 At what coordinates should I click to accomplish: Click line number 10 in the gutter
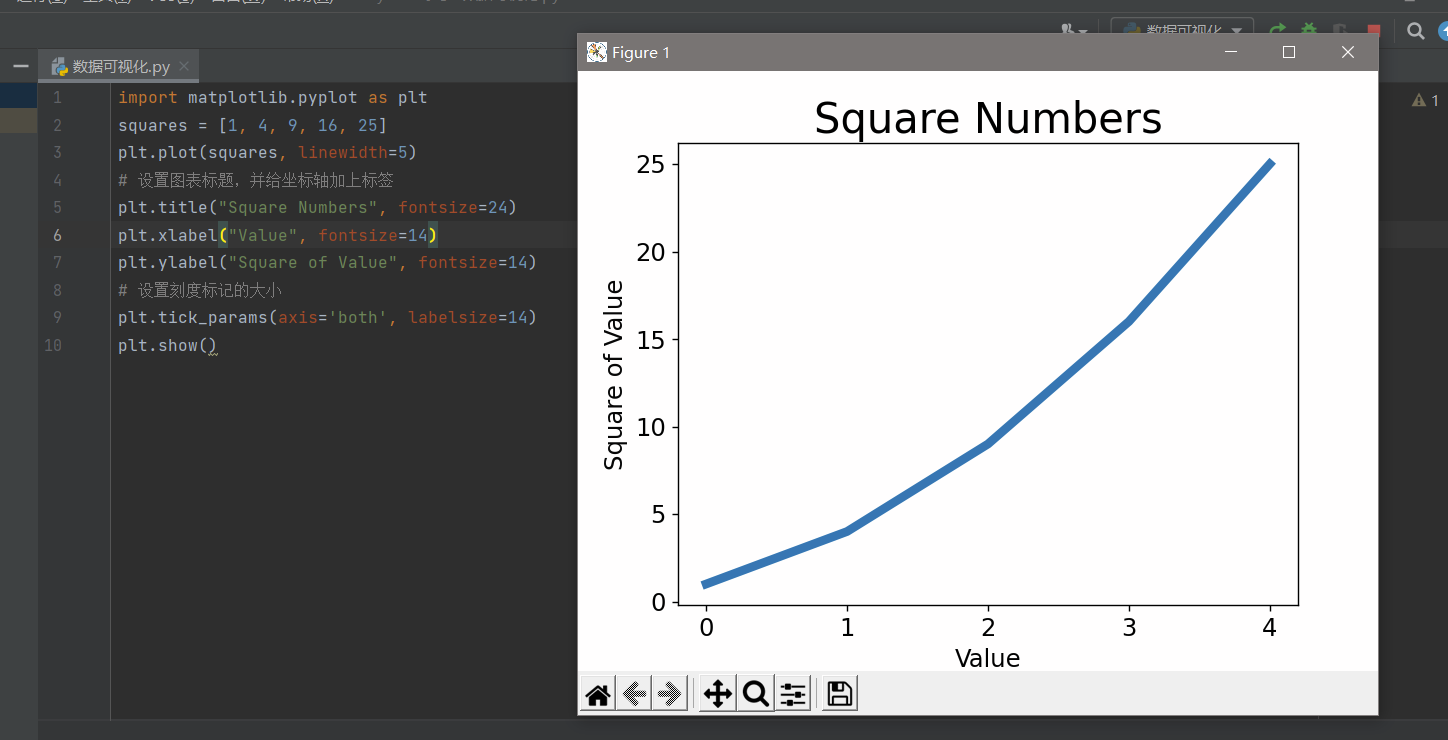53,345
